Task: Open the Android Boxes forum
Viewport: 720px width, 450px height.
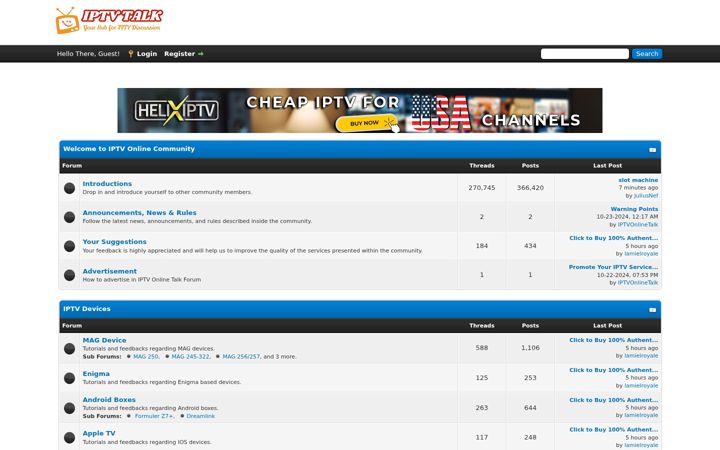Action: pos(109,399)
